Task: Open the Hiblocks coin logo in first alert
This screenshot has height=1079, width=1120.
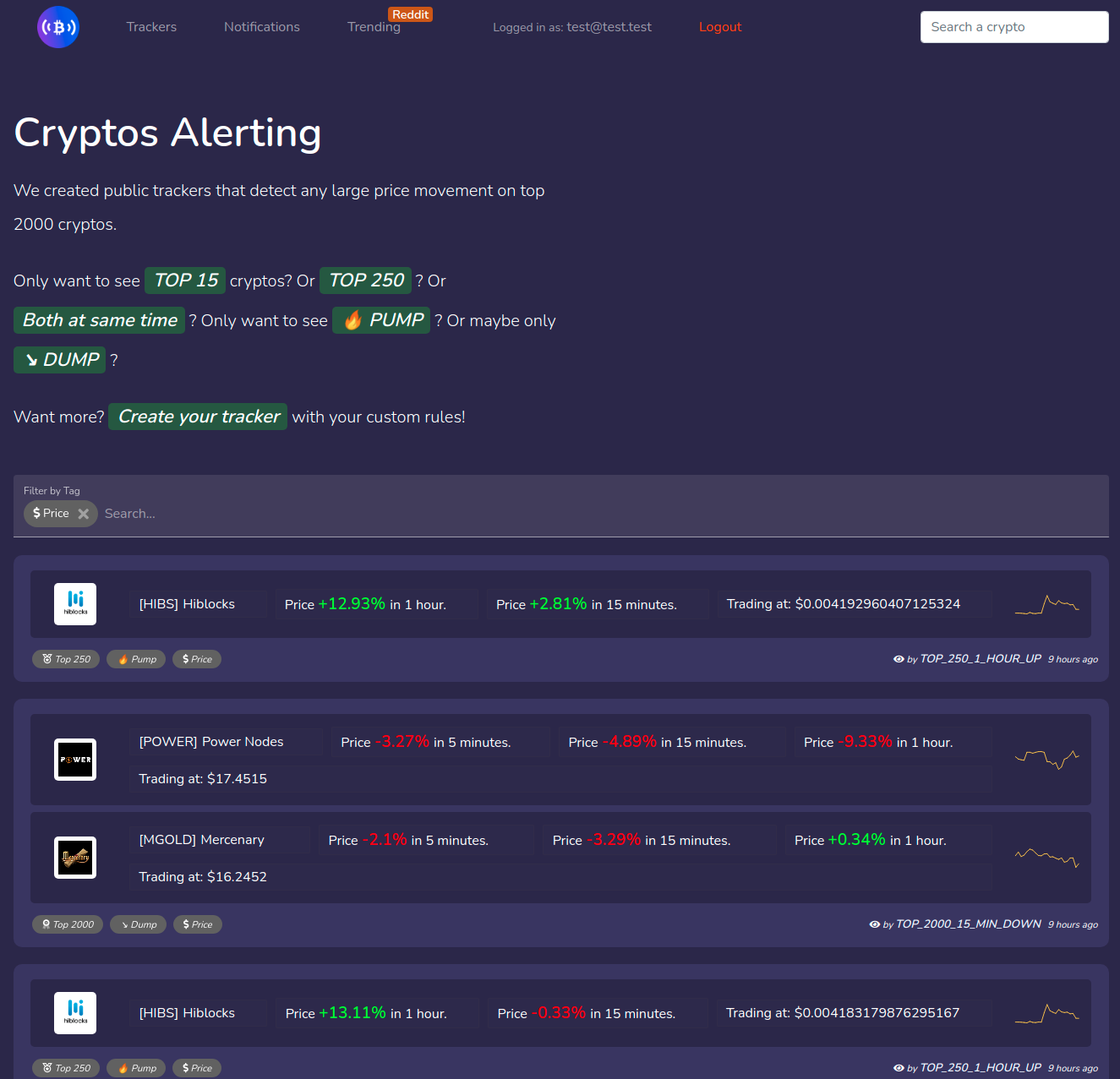Action: click(x=74, y=603)
